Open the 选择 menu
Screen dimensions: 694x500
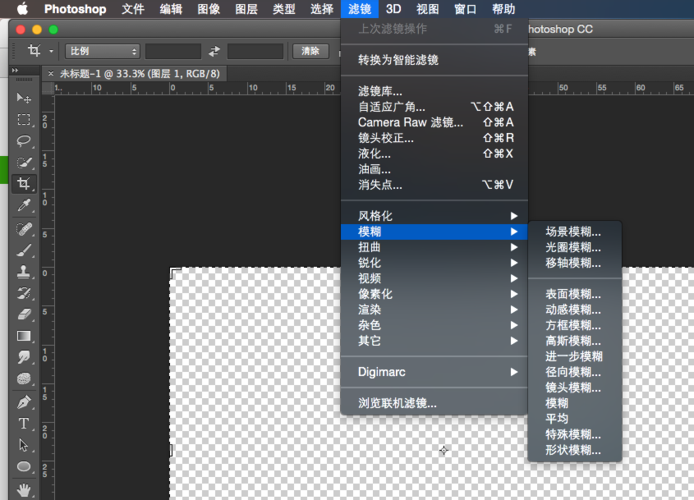click(322, 9)
